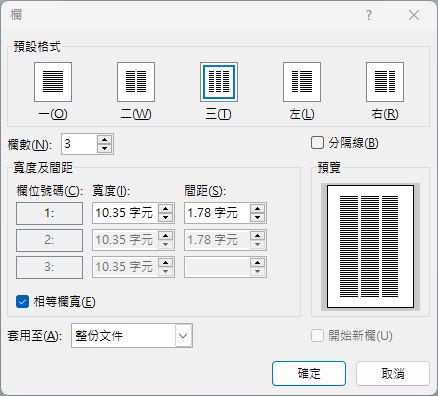
Task: Click the 右(R) preset label
Action: tap(385, 114)
